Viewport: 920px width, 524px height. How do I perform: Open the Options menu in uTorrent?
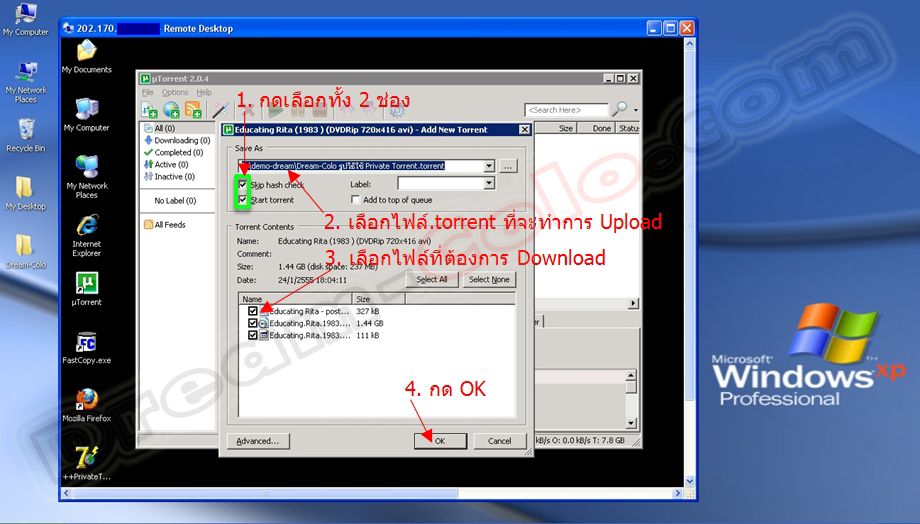click(175, 92)
